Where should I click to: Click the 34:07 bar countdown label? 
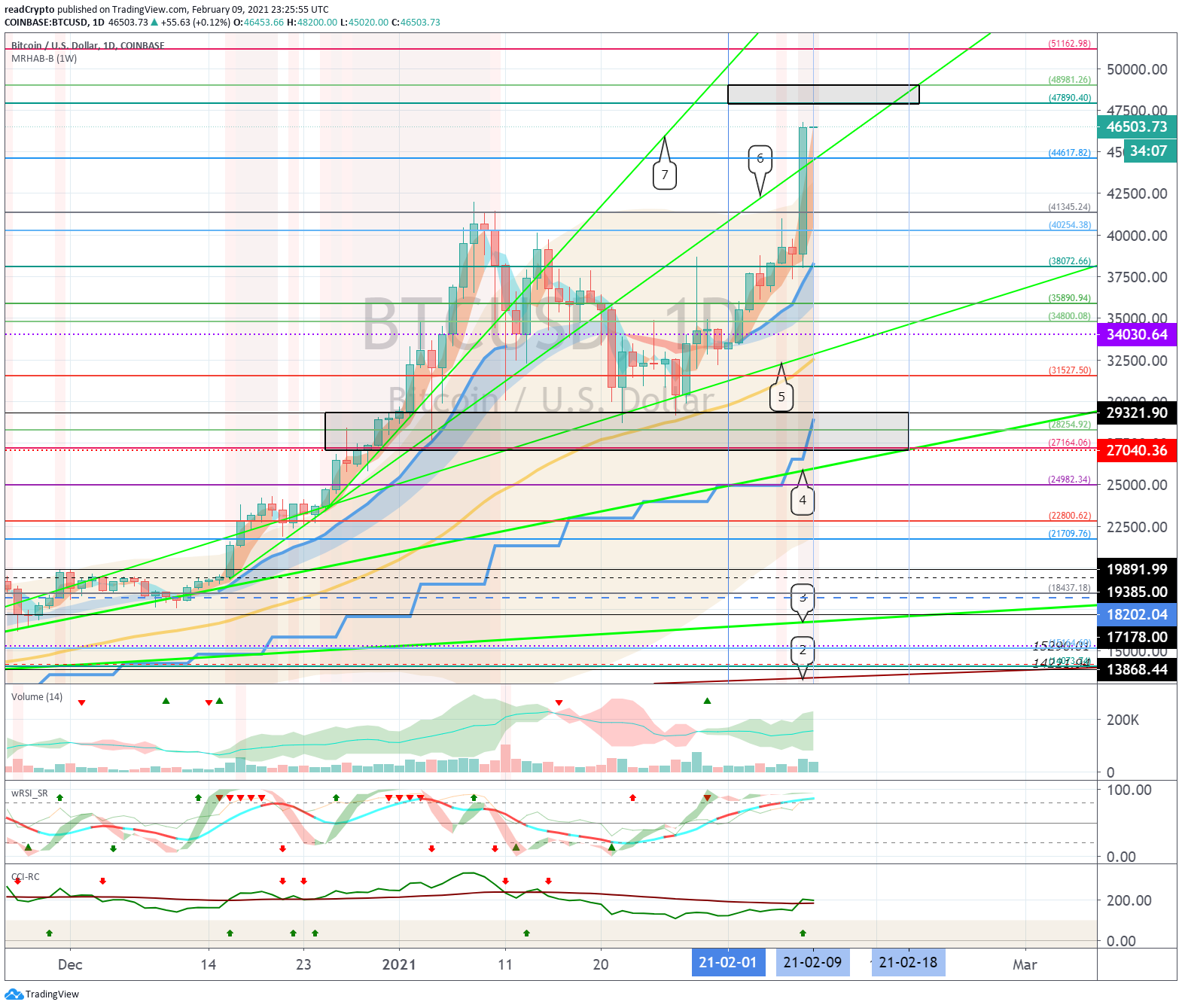(1150, 151)
